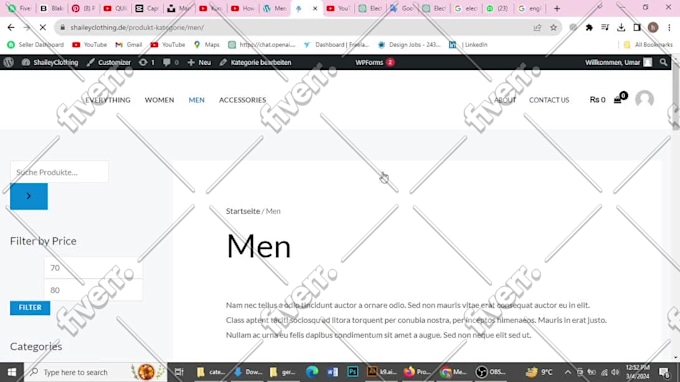Open Photoshop from the taskbar
The image size is (680, 382).
coord(353,372)
